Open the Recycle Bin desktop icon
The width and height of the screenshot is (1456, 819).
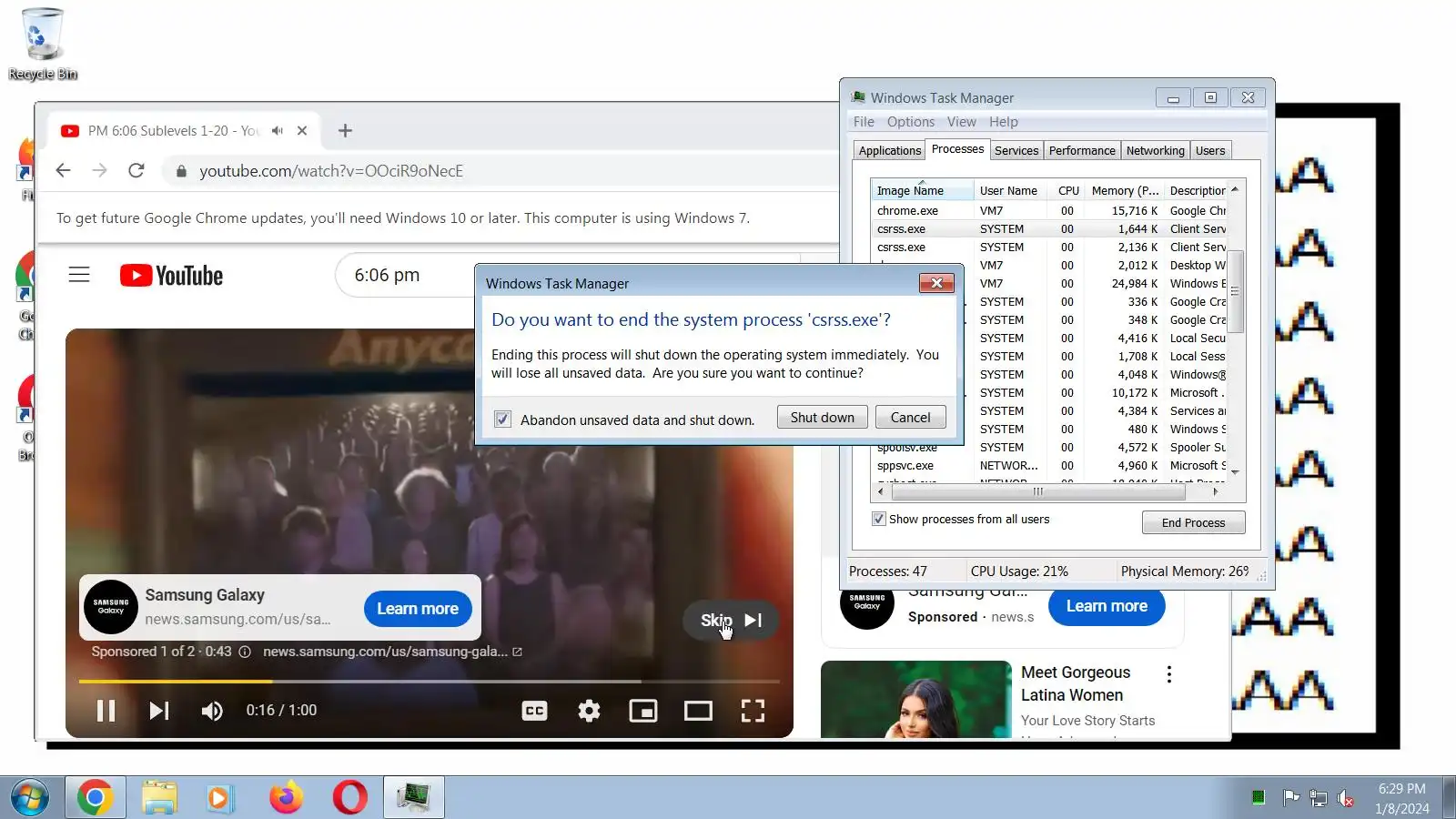(42, 44)
